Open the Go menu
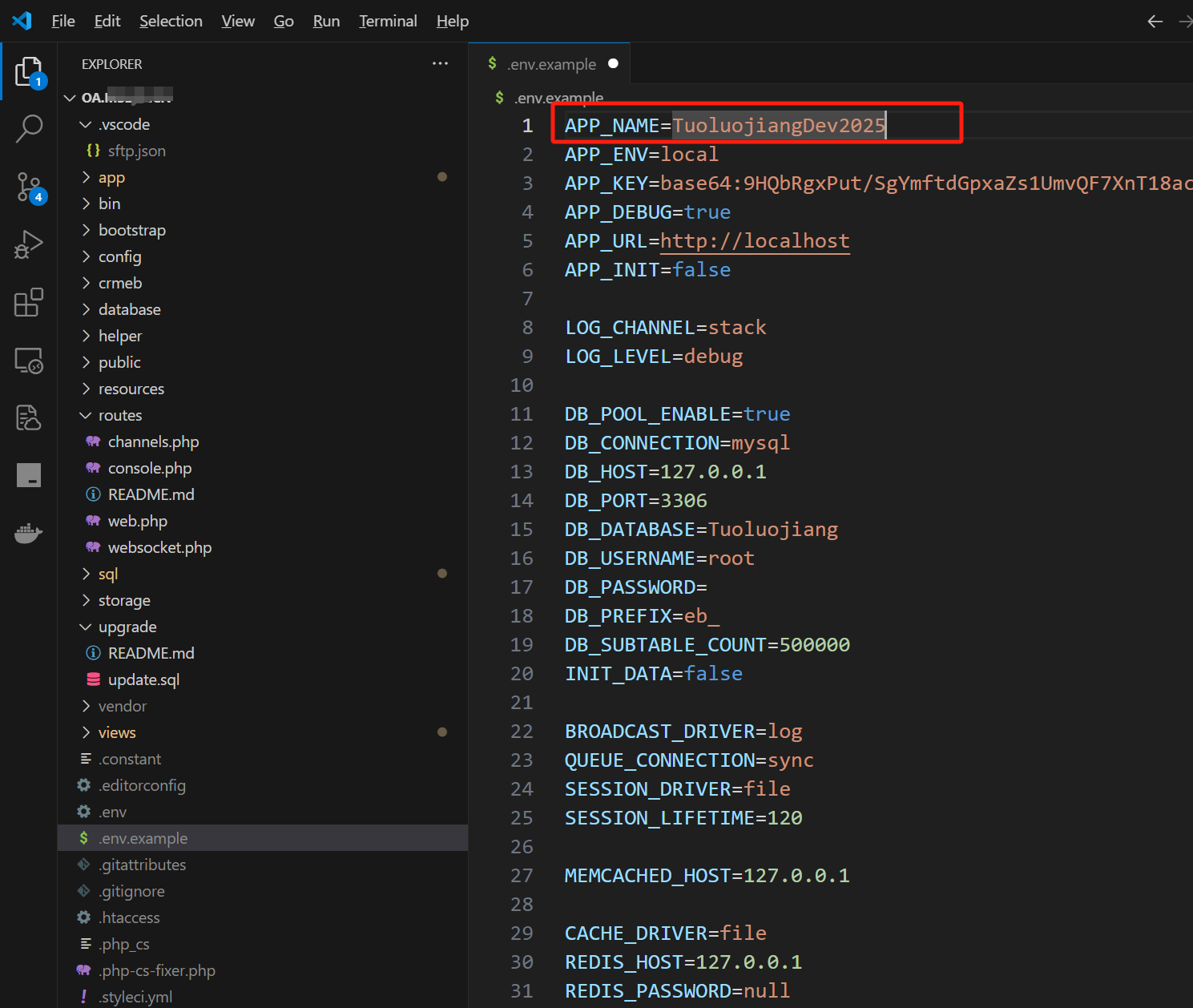This screenshot has height=1008, width=1193. [x=284, y=21]
